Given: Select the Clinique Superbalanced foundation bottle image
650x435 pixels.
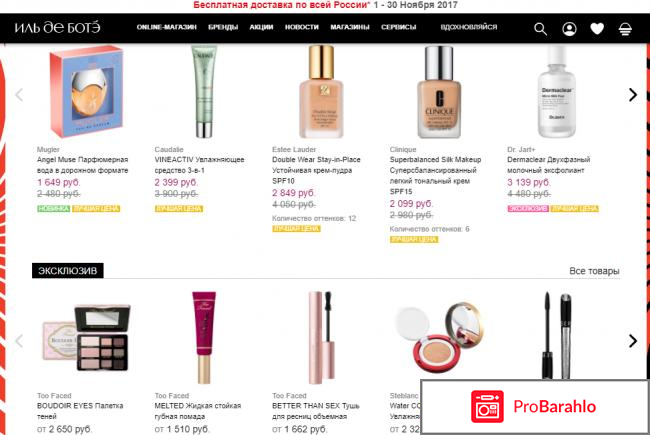Looking at the screenshot, I should (x=439, y=92).
